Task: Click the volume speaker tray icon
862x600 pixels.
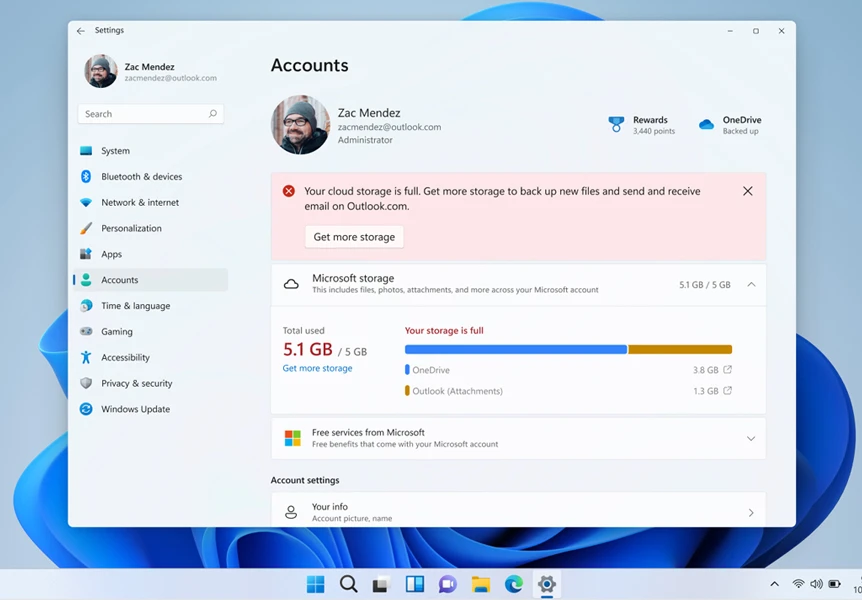Action: [x=816, y=584]
